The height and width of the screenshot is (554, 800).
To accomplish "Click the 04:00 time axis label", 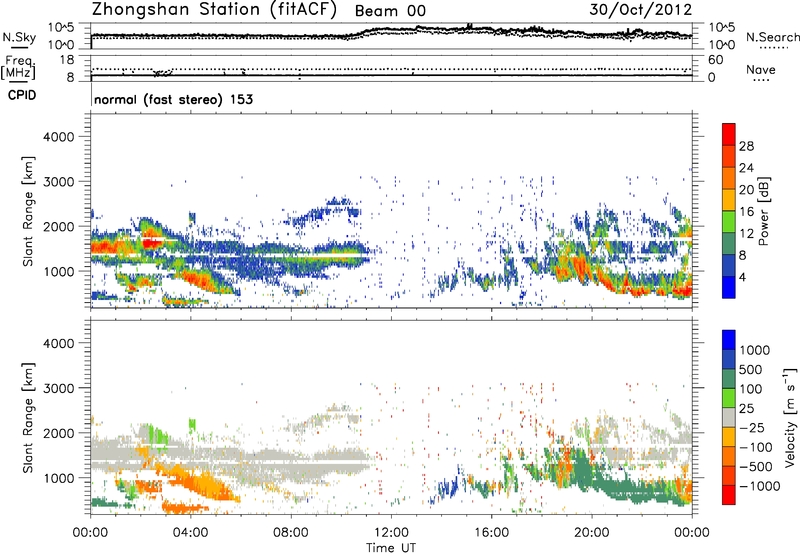I will 190,532.
